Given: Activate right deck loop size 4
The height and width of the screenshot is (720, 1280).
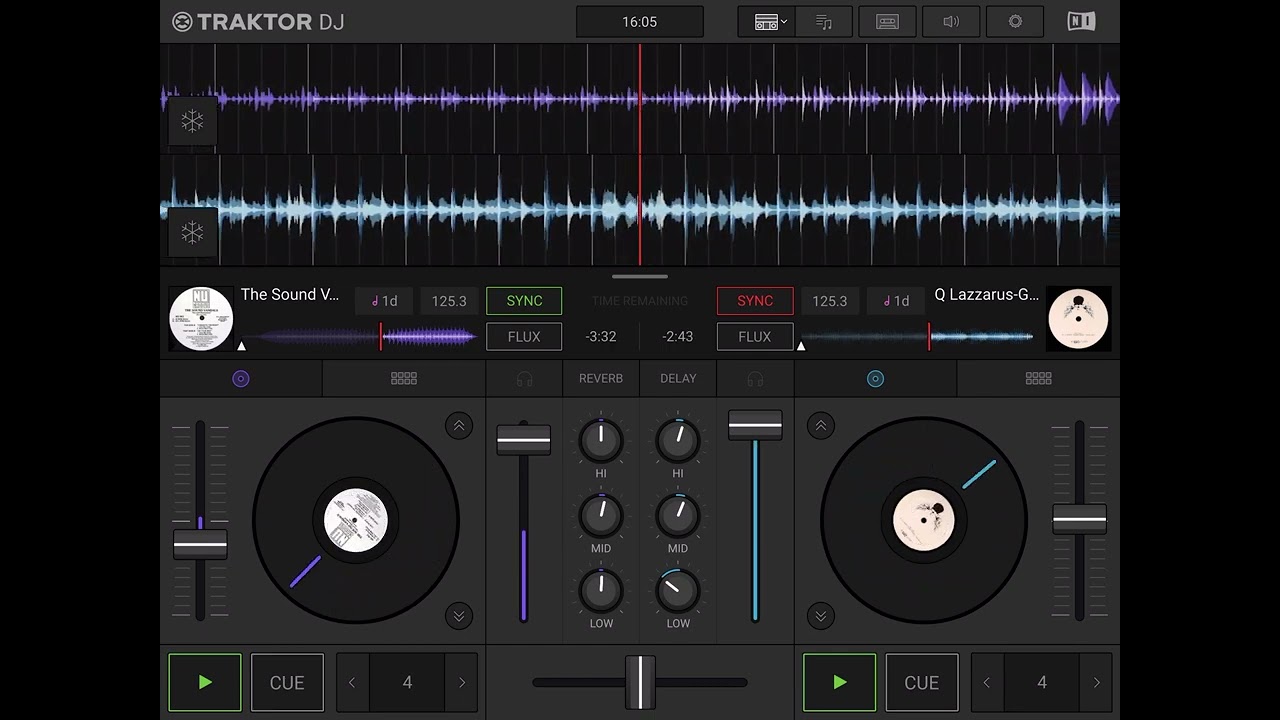Looking at the screenshot, I should (1042, 683).
